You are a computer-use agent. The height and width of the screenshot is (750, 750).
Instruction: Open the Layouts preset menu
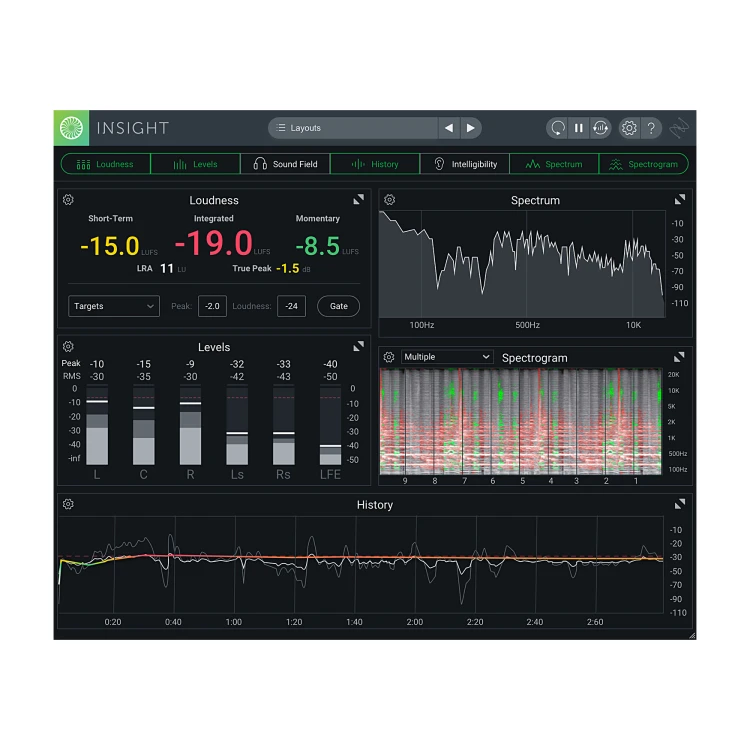click(x=353, y=128)
